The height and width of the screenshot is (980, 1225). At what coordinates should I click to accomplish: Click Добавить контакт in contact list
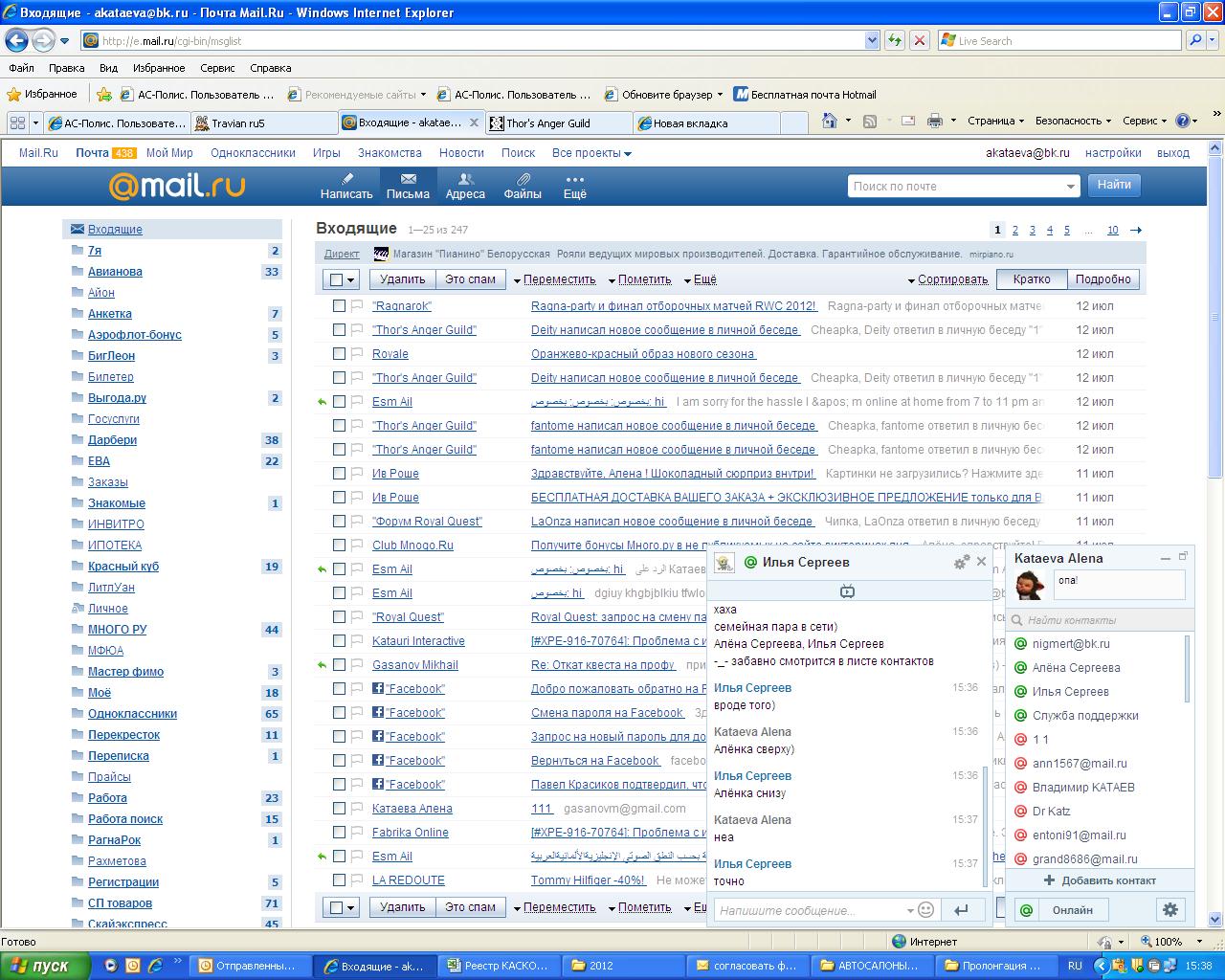[1100, 880]
